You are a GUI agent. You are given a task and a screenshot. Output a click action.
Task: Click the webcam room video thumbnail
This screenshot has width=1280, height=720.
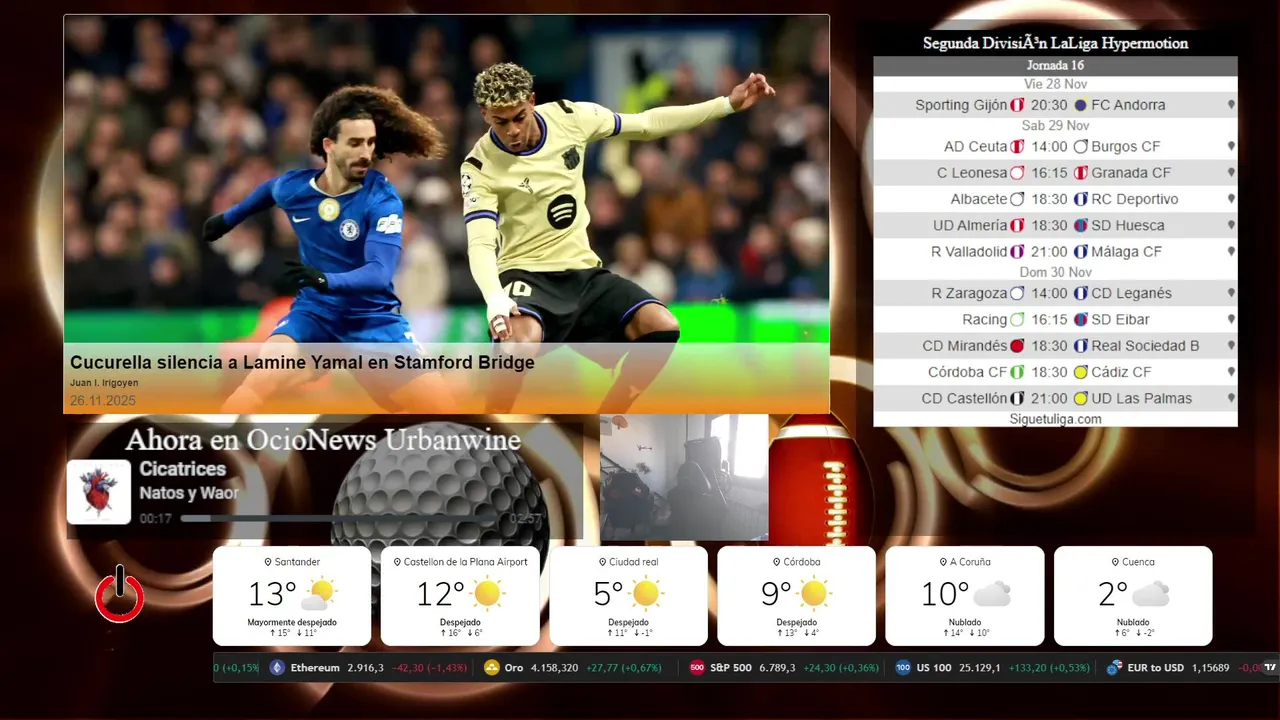(x=684, y=478)
